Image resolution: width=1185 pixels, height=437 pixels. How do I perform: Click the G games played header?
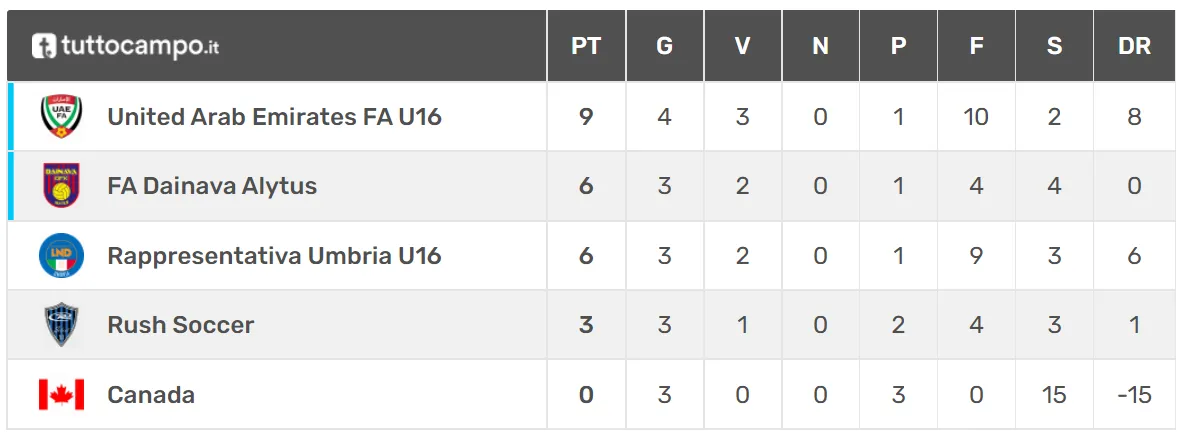(664, 46)
